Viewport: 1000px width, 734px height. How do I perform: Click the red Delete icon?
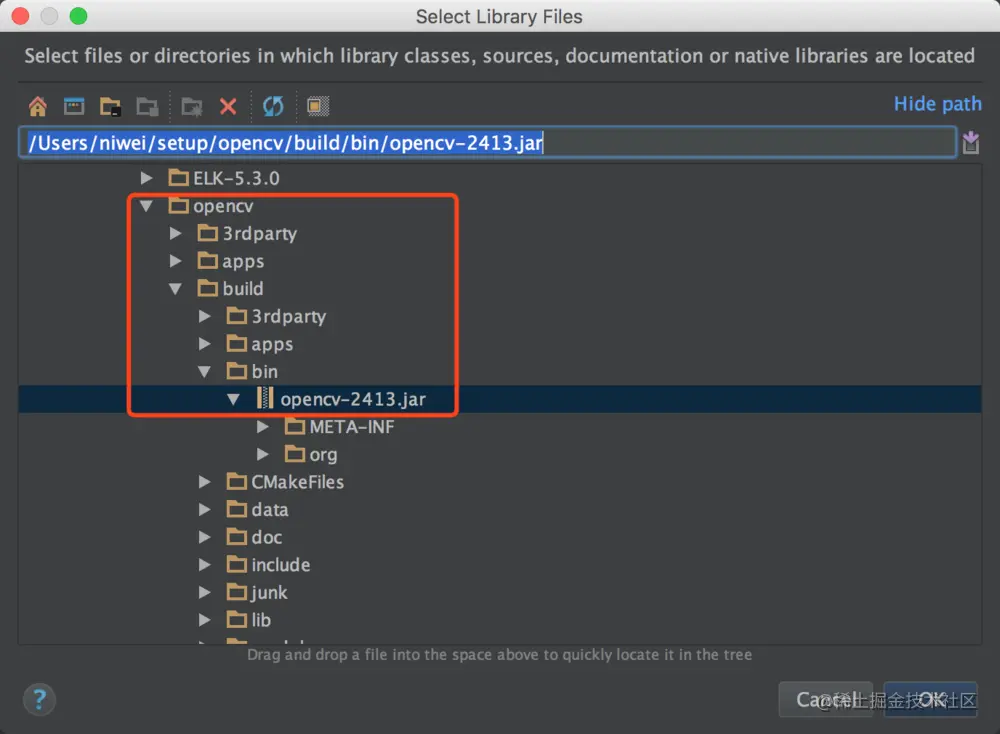[228, 106]
